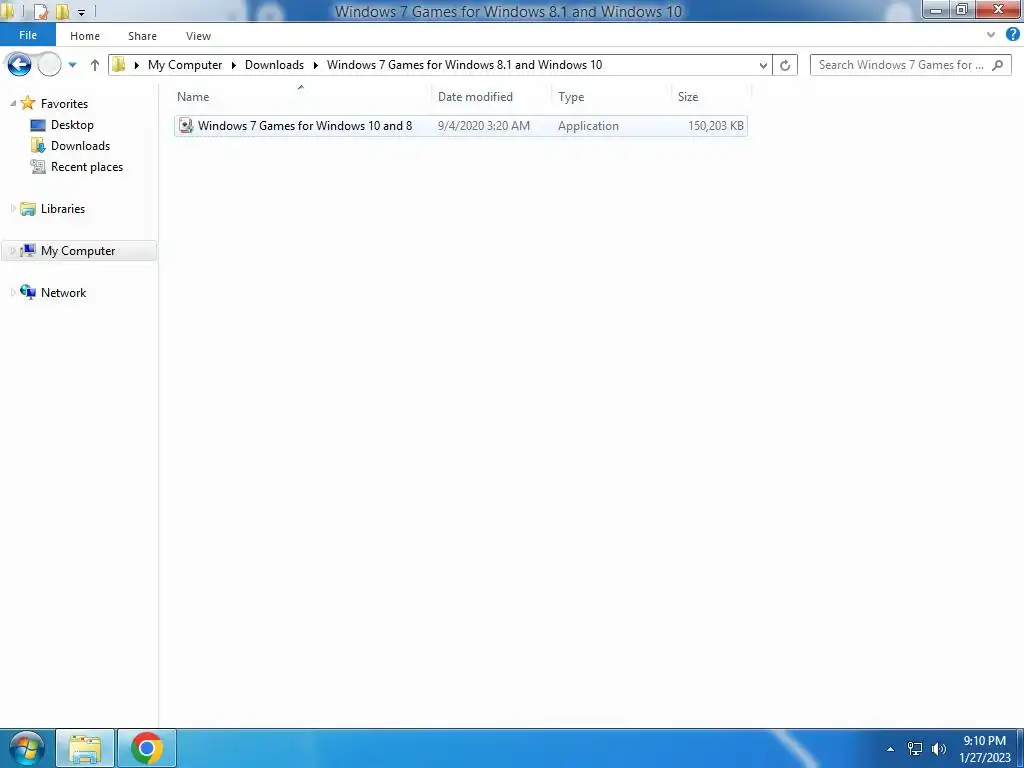Select the Windows 7 Games for Windows 10 and 8 file

click(460, 126)
